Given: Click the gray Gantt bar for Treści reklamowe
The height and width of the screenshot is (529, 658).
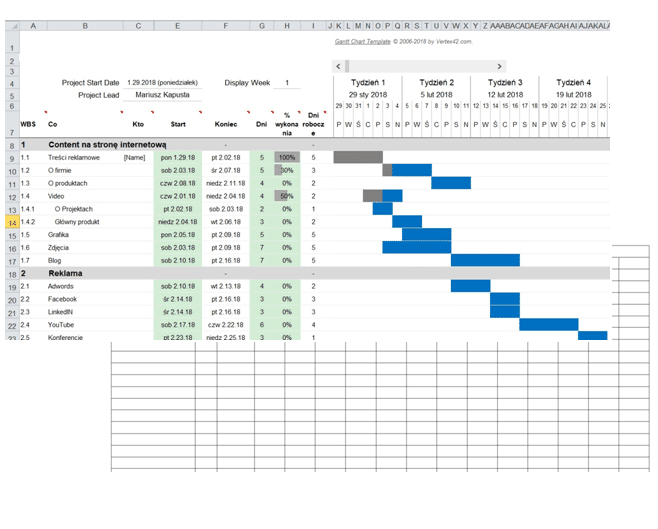Looking at the screenshot, I should pos(357,157).
